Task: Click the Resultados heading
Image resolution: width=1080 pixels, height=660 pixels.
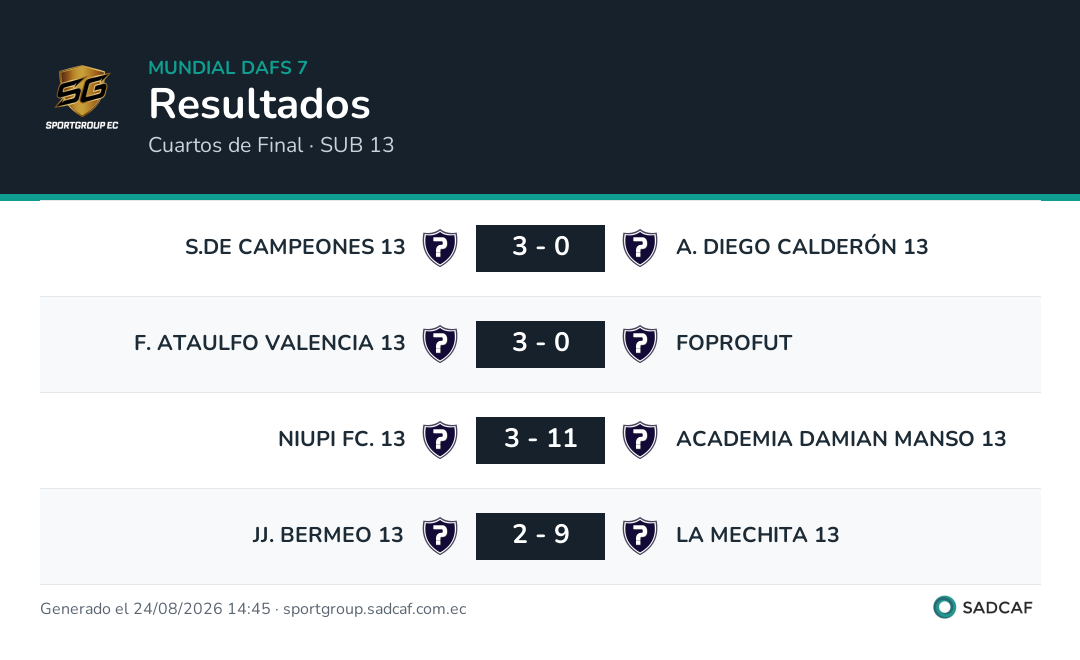Action: pyautogui.click(x=260, y=104)
